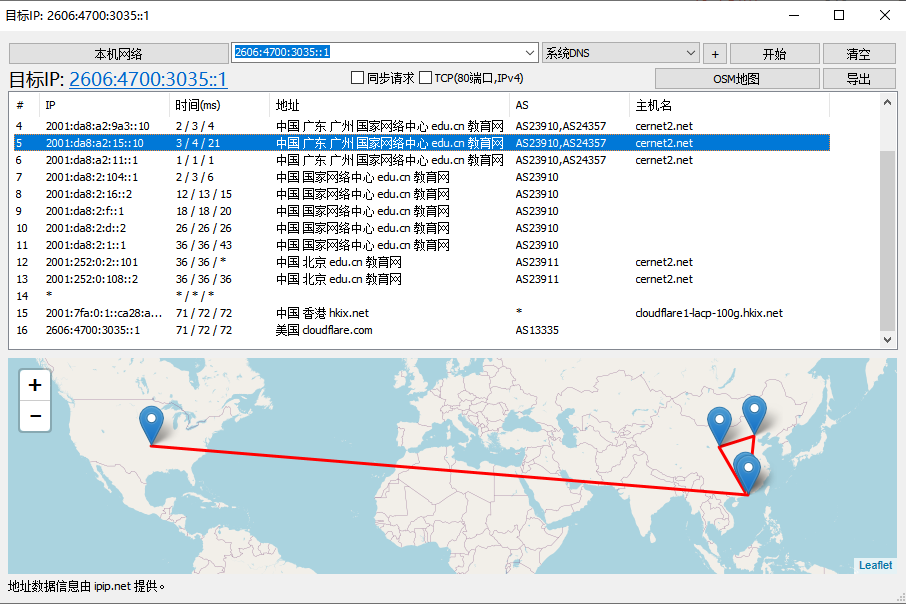Expand the 系统DNS dropdown
The width and height of the screenshot is (906, 605).
pos(691,53)
